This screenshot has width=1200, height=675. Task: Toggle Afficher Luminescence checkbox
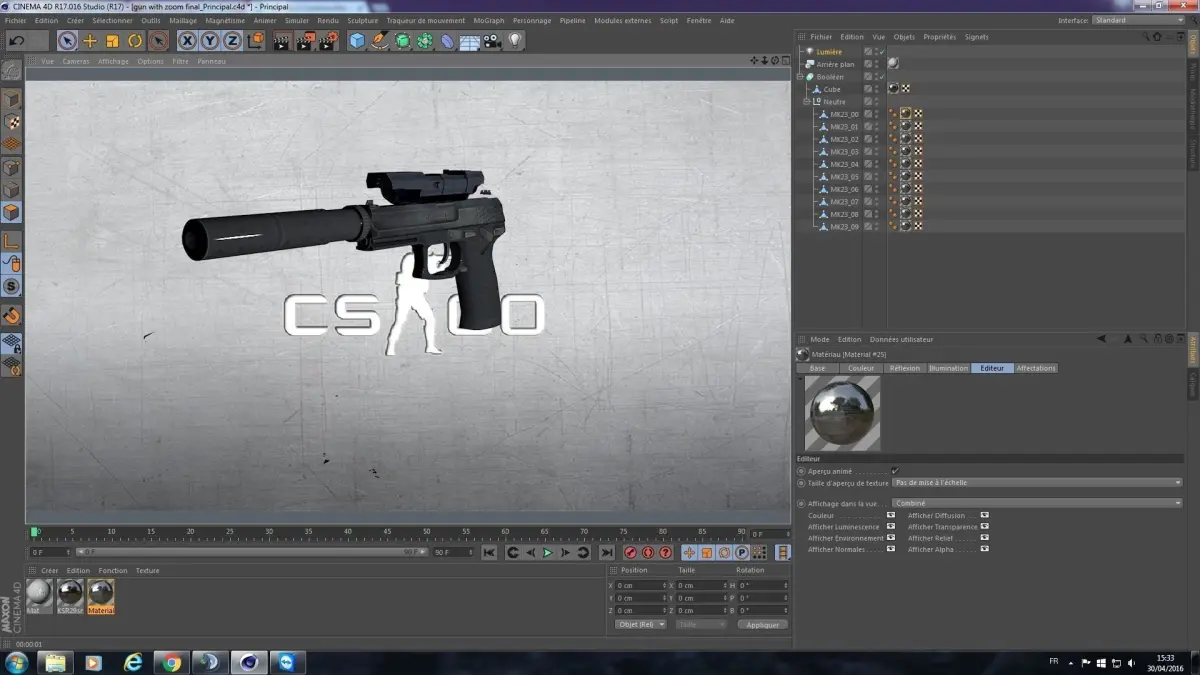891,526
